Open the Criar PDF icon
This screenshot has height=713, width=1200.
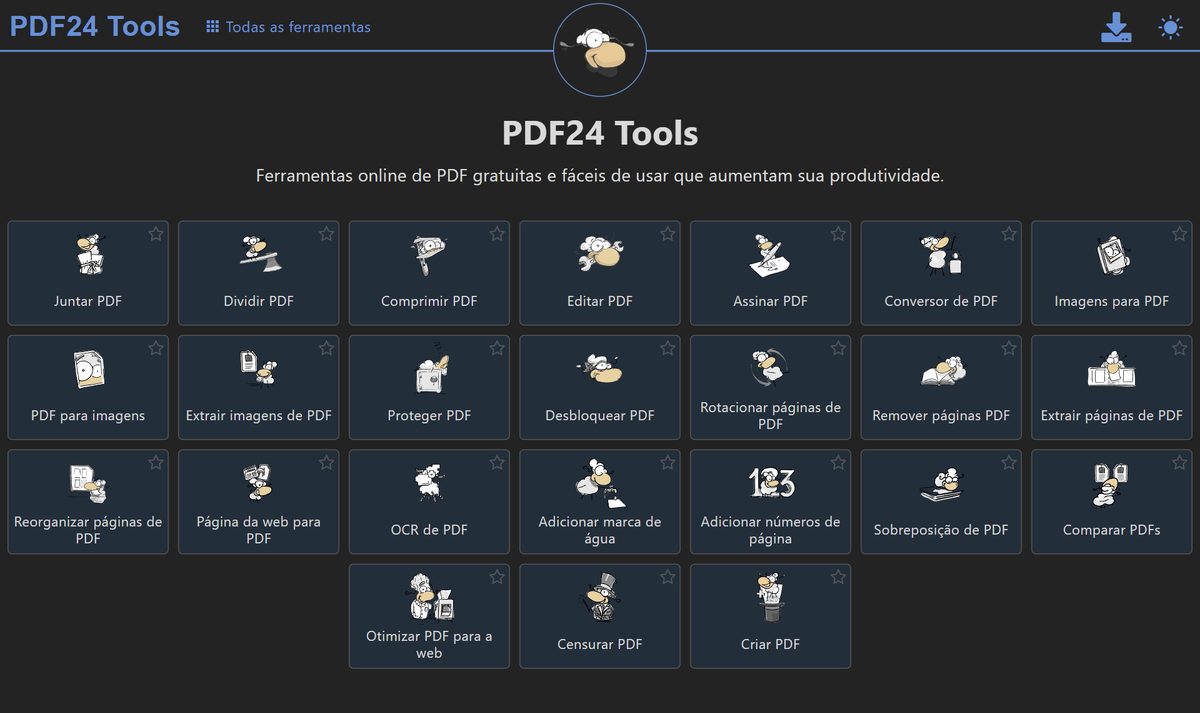[x=770, y=598]
